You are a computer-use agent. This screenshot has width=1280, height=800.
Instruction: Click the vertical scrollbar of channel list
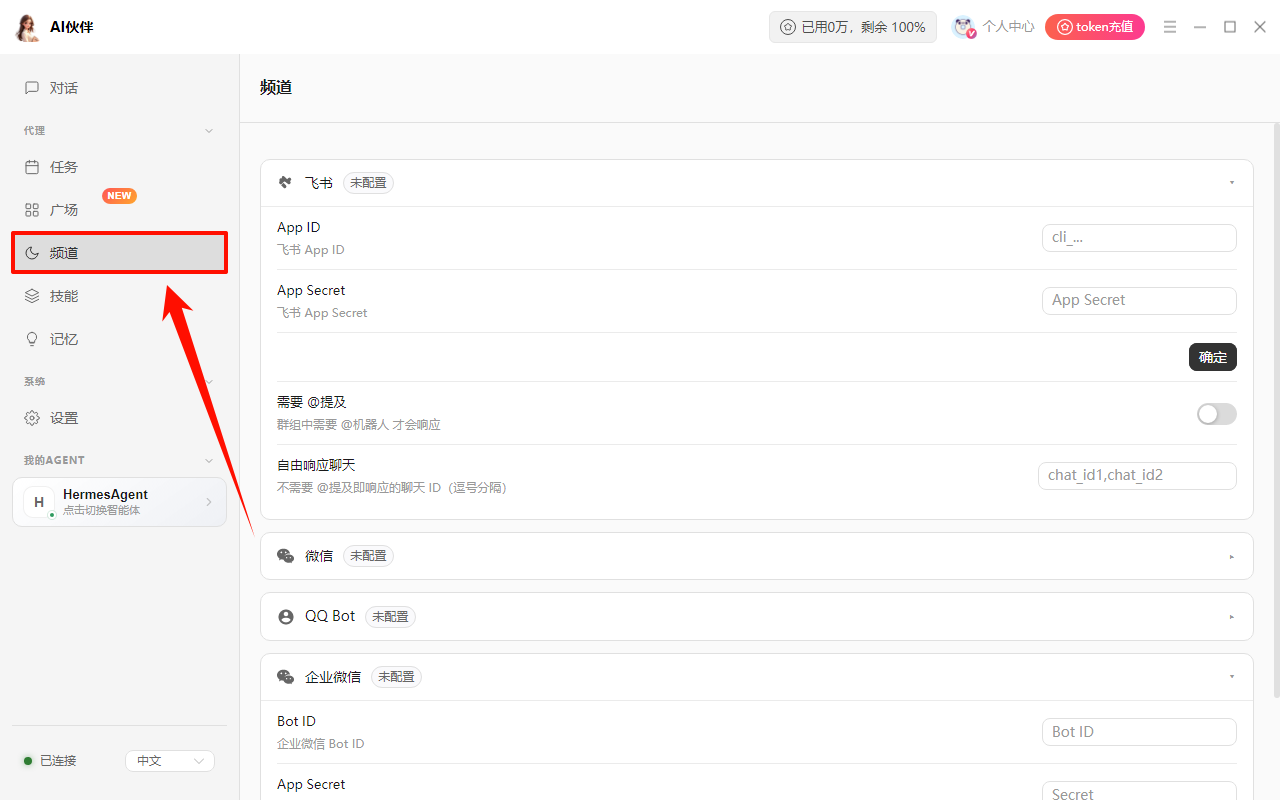(x=1275, y=410)
